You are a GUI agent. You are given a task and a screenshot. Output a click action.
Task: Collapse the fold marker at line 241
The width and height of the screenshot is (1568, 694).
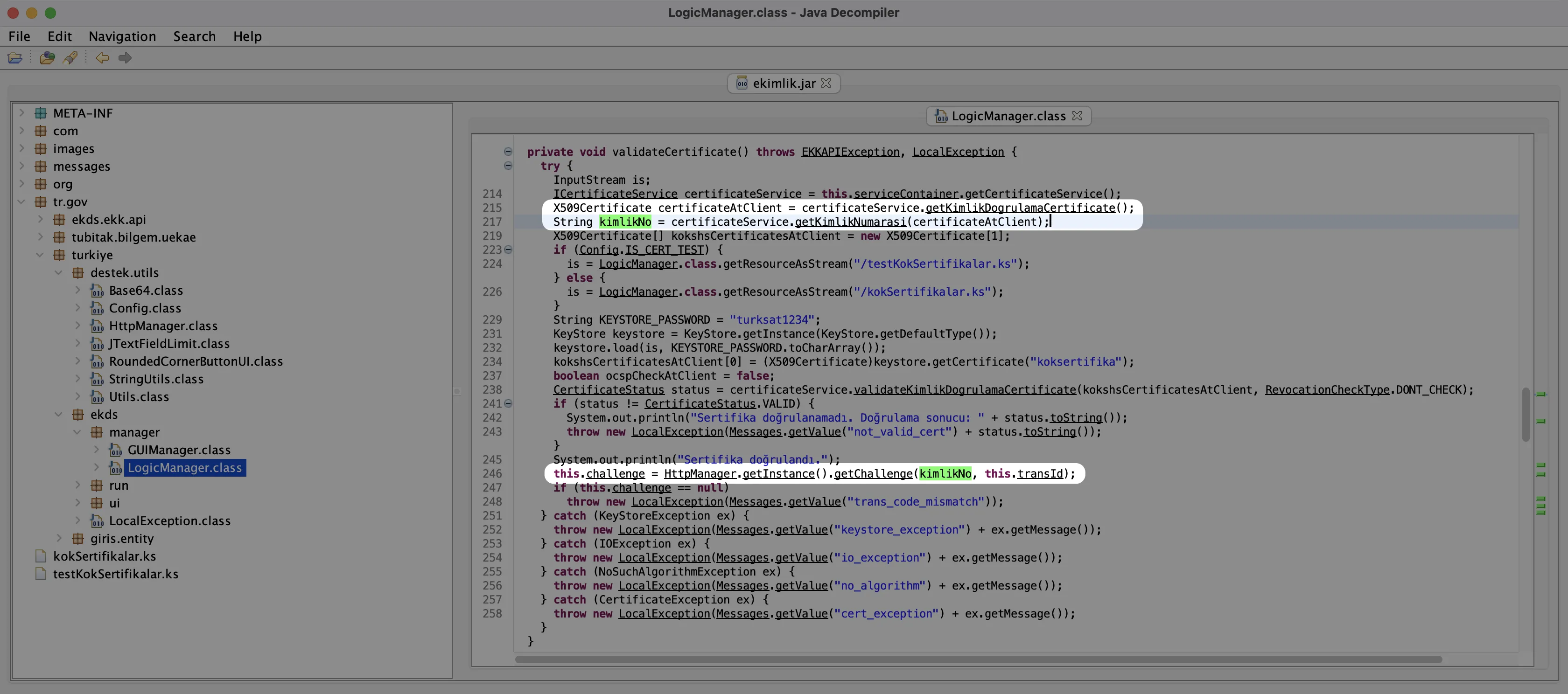pyautogui.click(x=508, y=403)
